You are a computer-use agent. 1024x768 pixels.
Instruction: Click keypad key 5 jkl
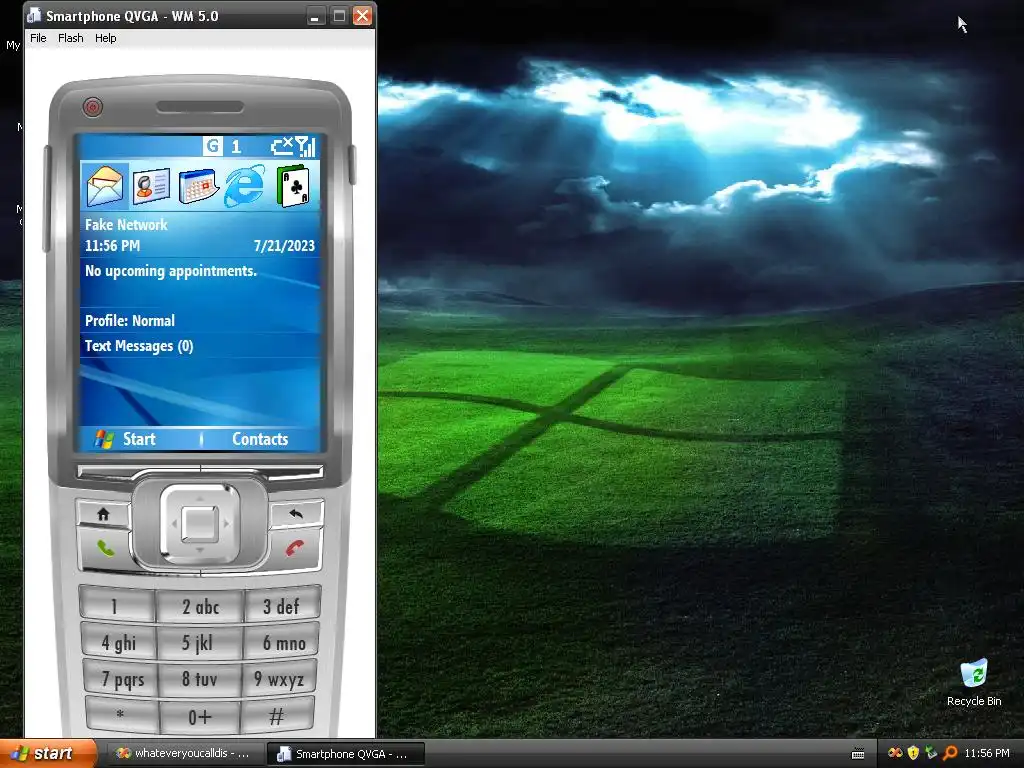coord(200,643)
